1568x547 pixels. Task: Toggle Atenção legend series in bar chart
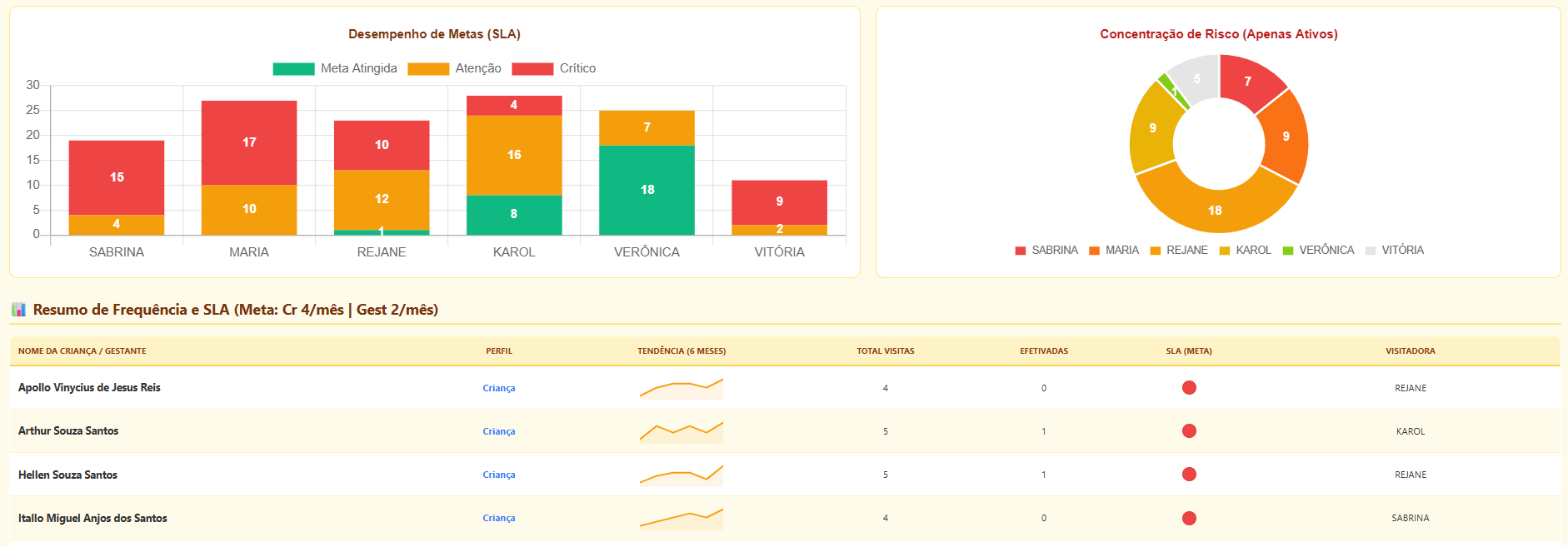coord(455,68)
